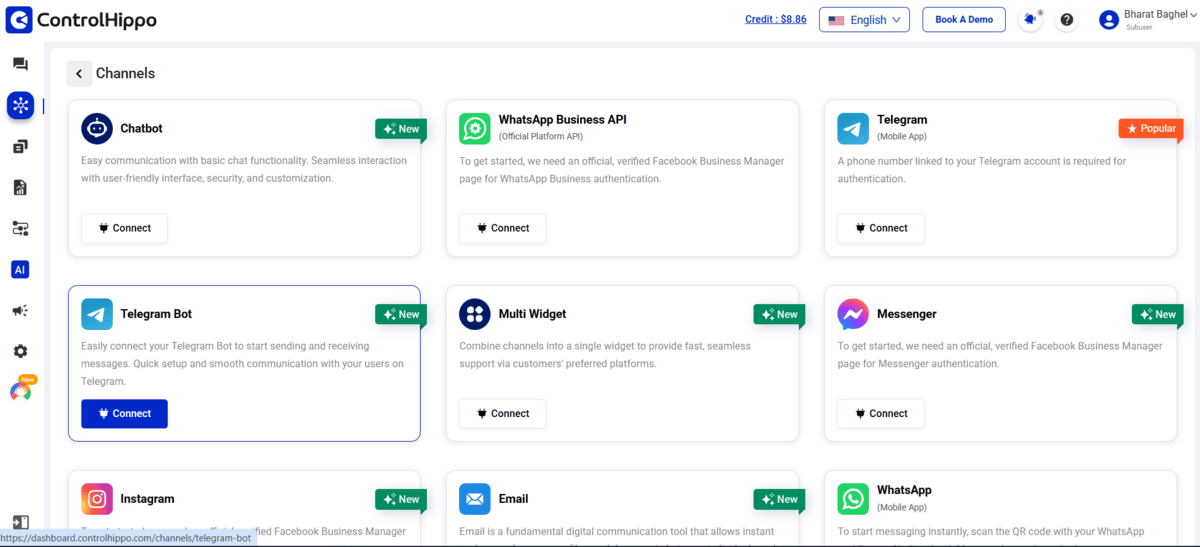Click the New badge on Messenger card
This screenshot has height=547, width=1200.
tap(1157, 314)
